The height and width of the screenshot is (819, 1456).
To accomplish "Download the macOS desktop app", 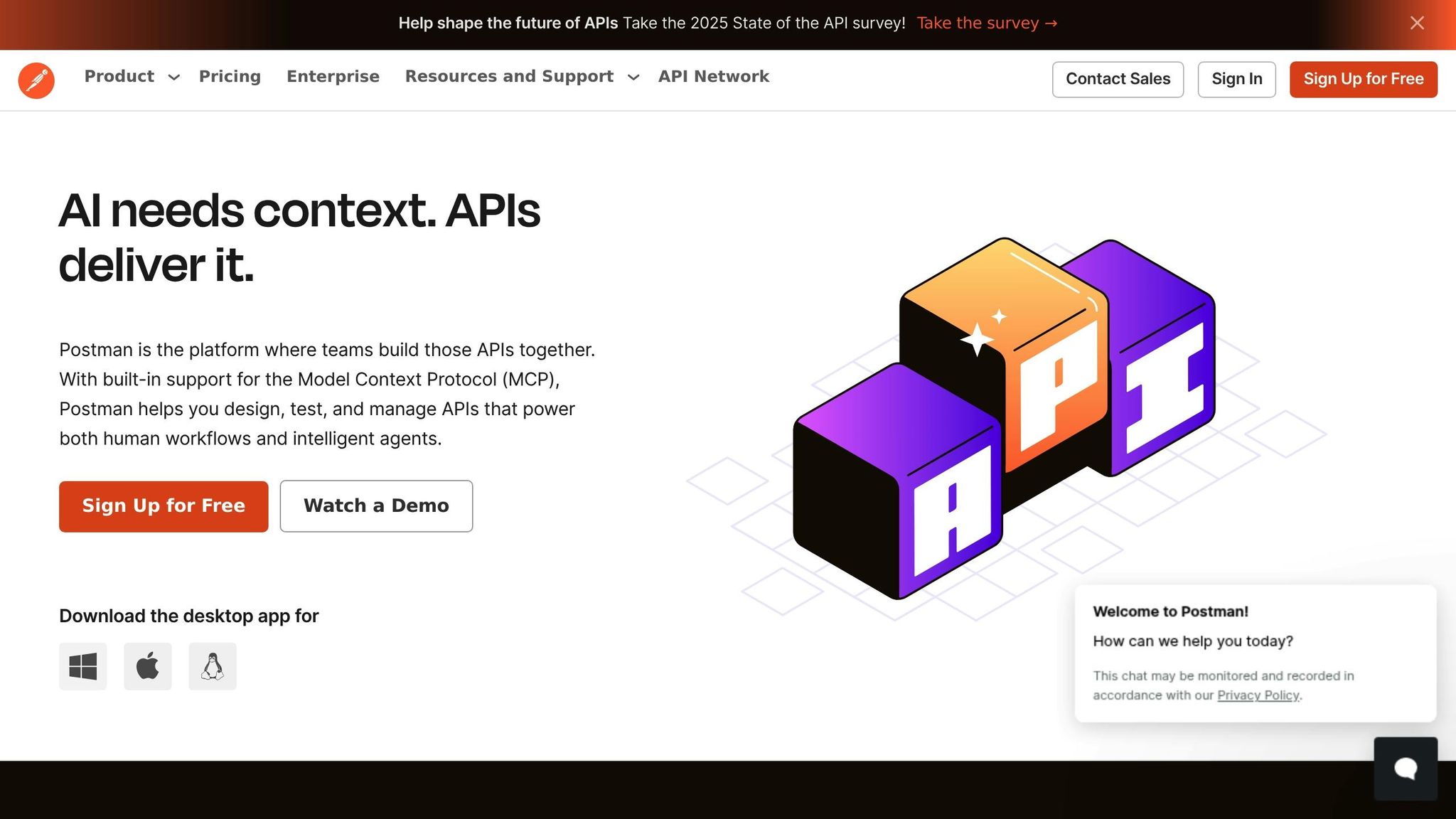I will click(x=148, y=666).
